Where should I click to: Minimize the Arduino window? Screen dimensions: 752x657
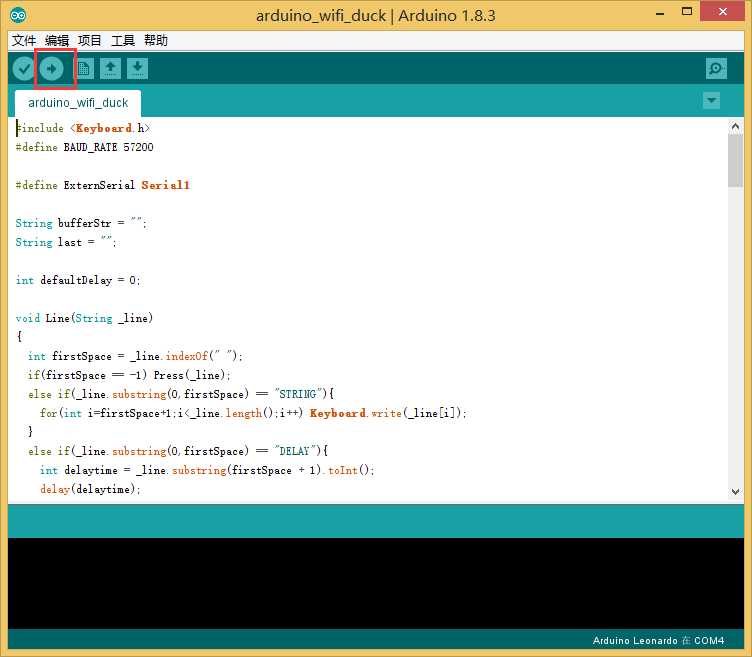tap(660, 12)
